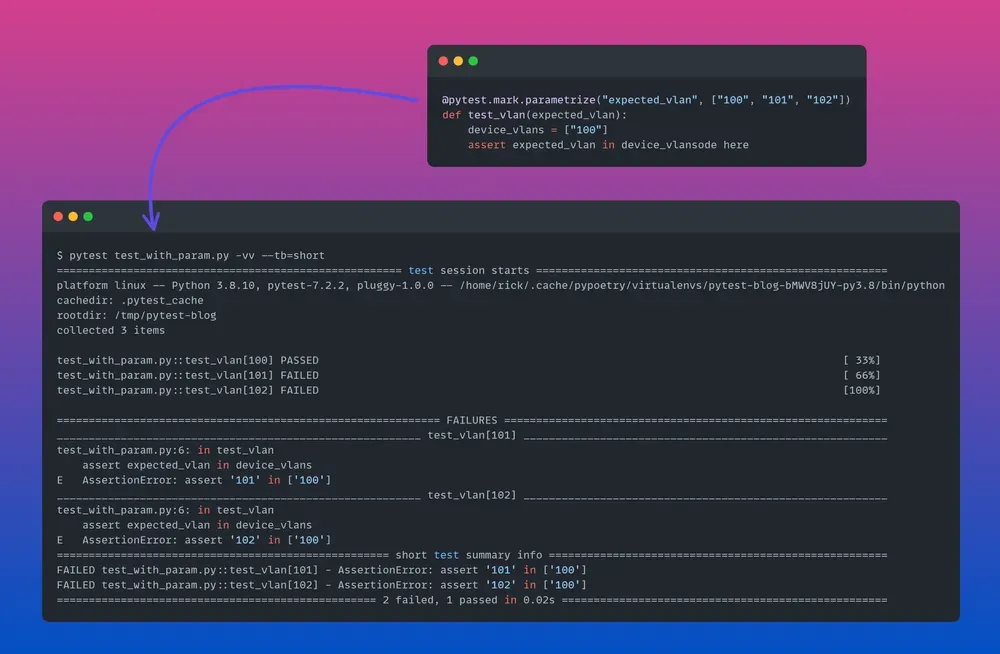This screenshot has width=1000, height=654.
Task: Minimize terminal window using yellow dot
Action: click(x=73, y=216)
